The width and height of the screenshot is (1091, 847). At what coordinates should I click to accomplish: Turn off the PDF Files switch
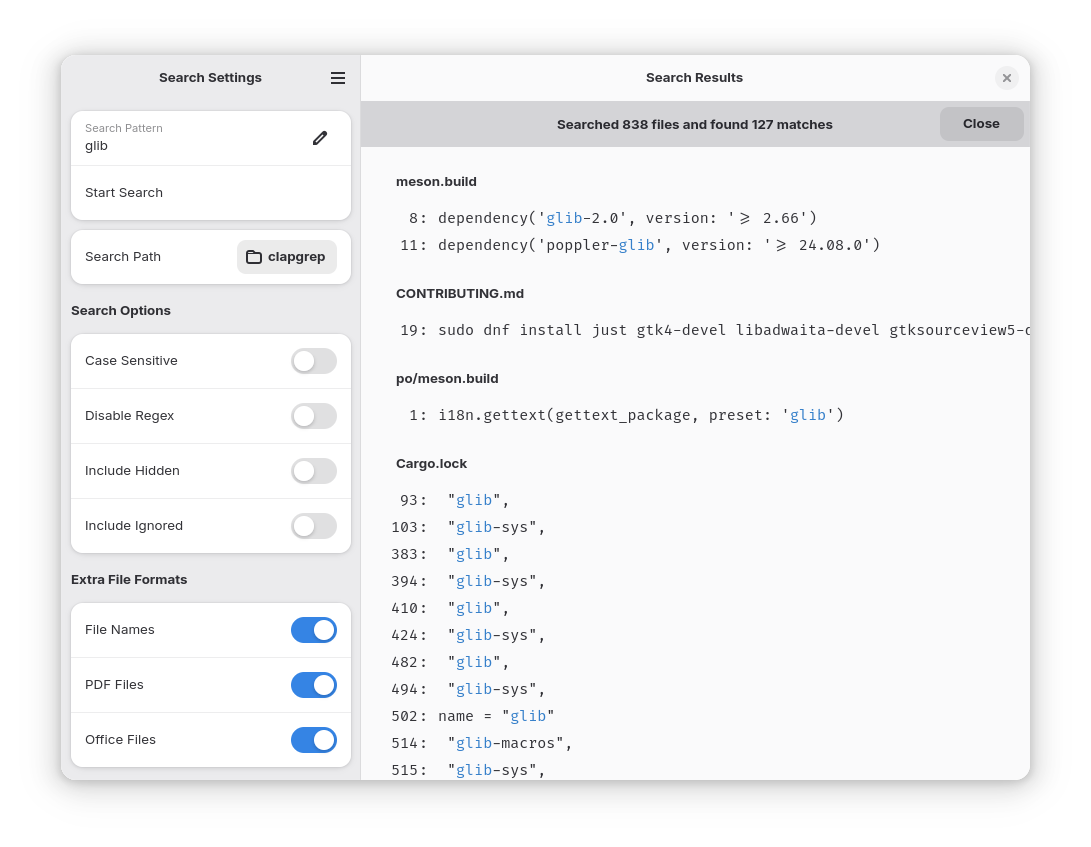(x=314, y=685)
